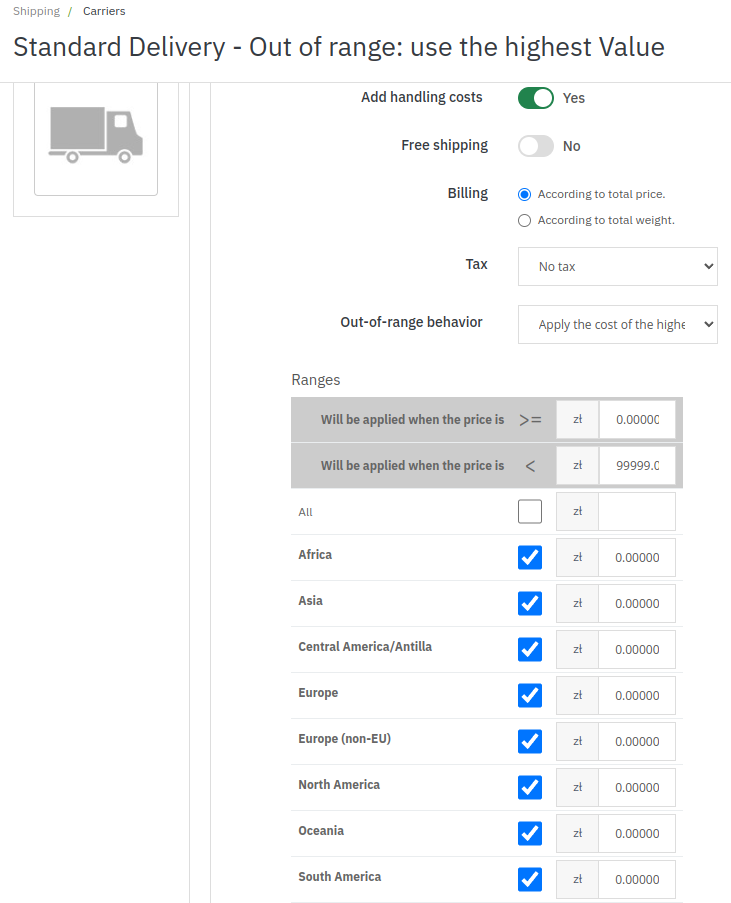Select billing According to total price
731x903 pixels.
click(524, 195)
